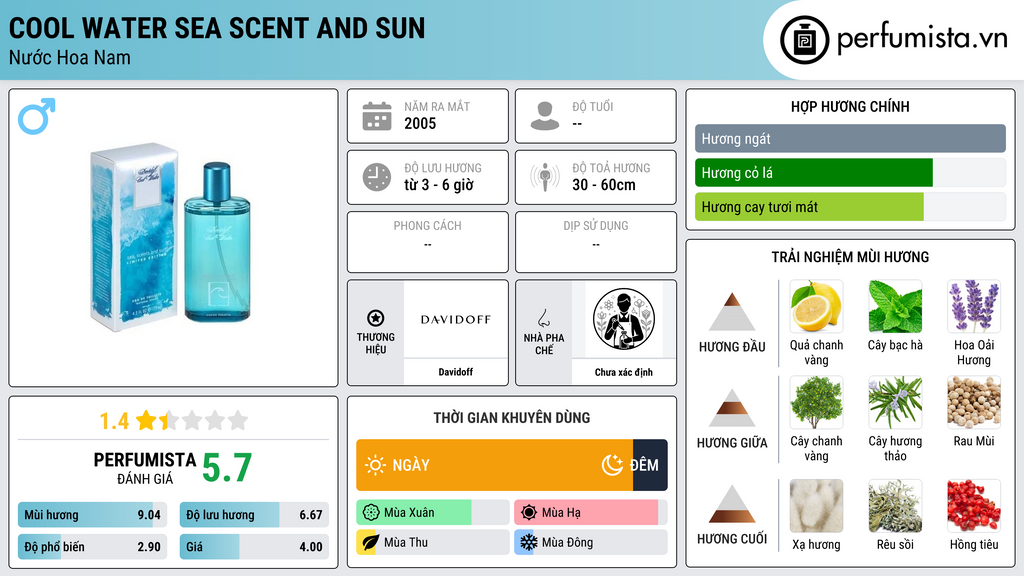Viewport: 1024px width, 576px height.
Task: Click the person silhouette icon for Độ tuổi
Action: [545, 116]
